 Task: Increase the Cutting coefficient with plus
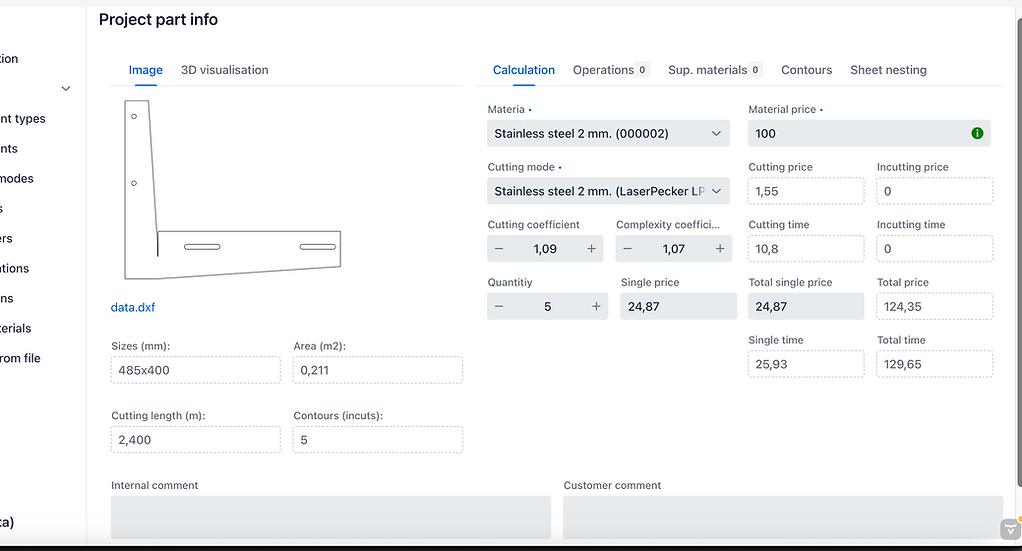point(591,249)
